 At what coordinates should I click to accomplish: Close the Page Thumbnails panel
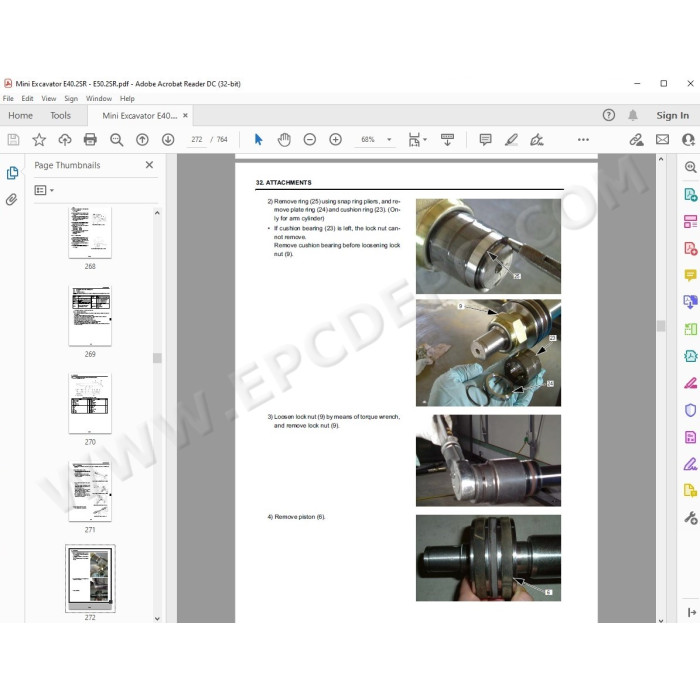[149, 165]
